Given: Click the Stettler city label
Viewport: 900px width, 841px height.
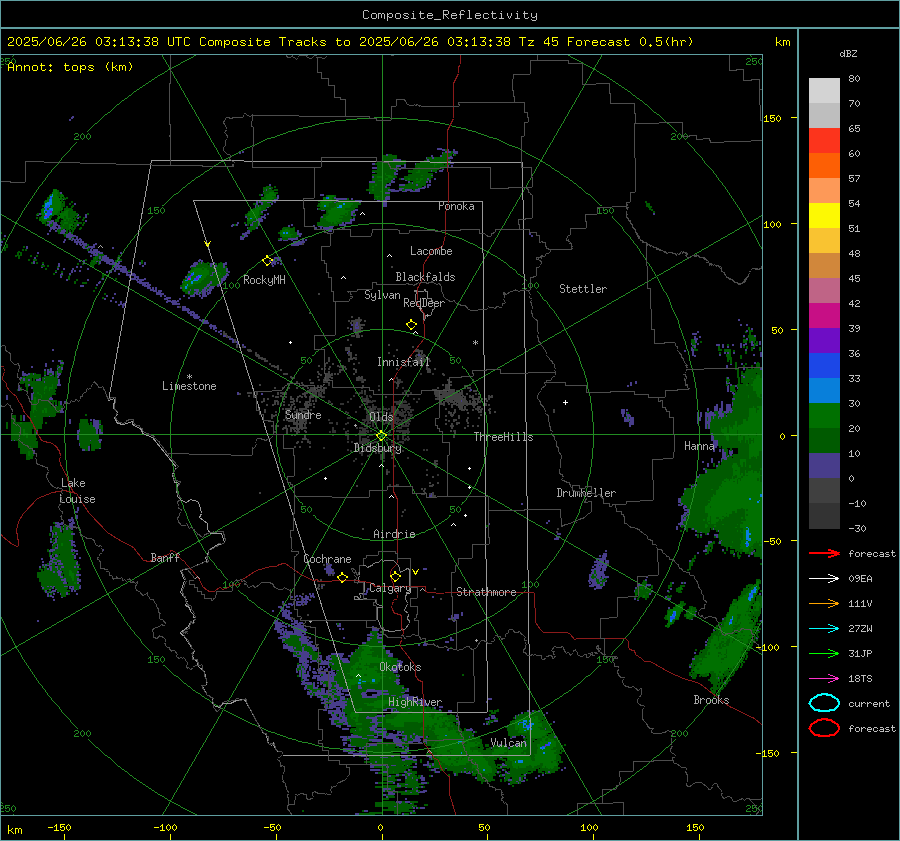Looking at the screenshot, I should coord(583,289).
